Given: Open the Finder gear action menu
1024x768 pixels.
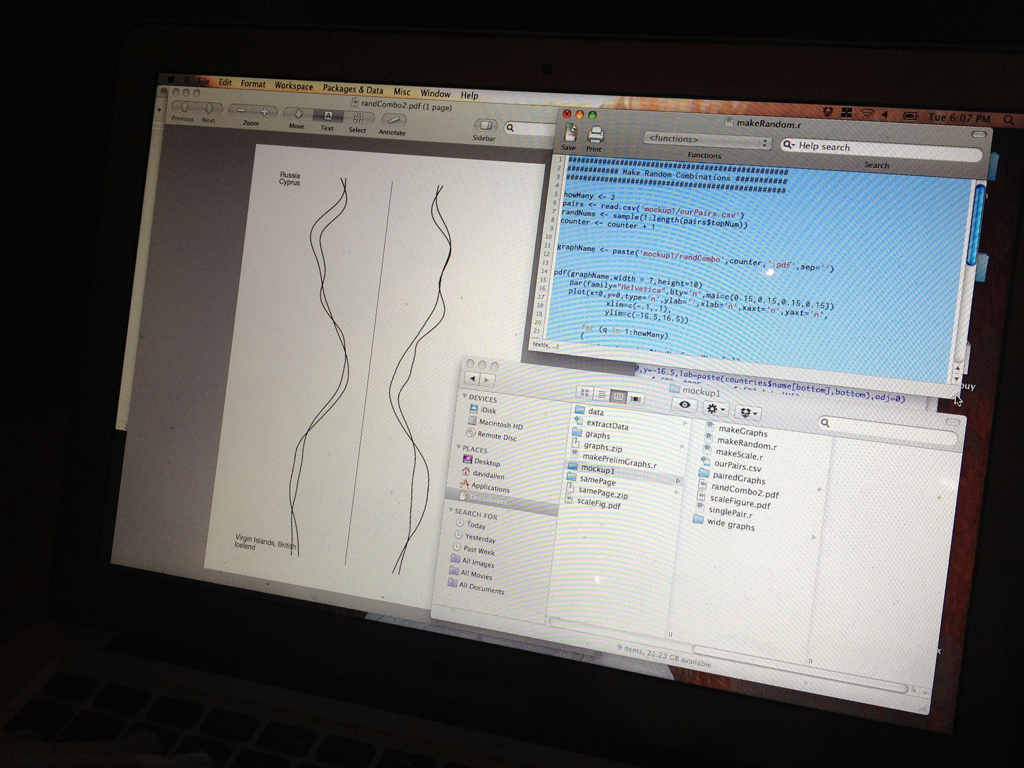Looking at the screenshot, I should tap(715, 409).
